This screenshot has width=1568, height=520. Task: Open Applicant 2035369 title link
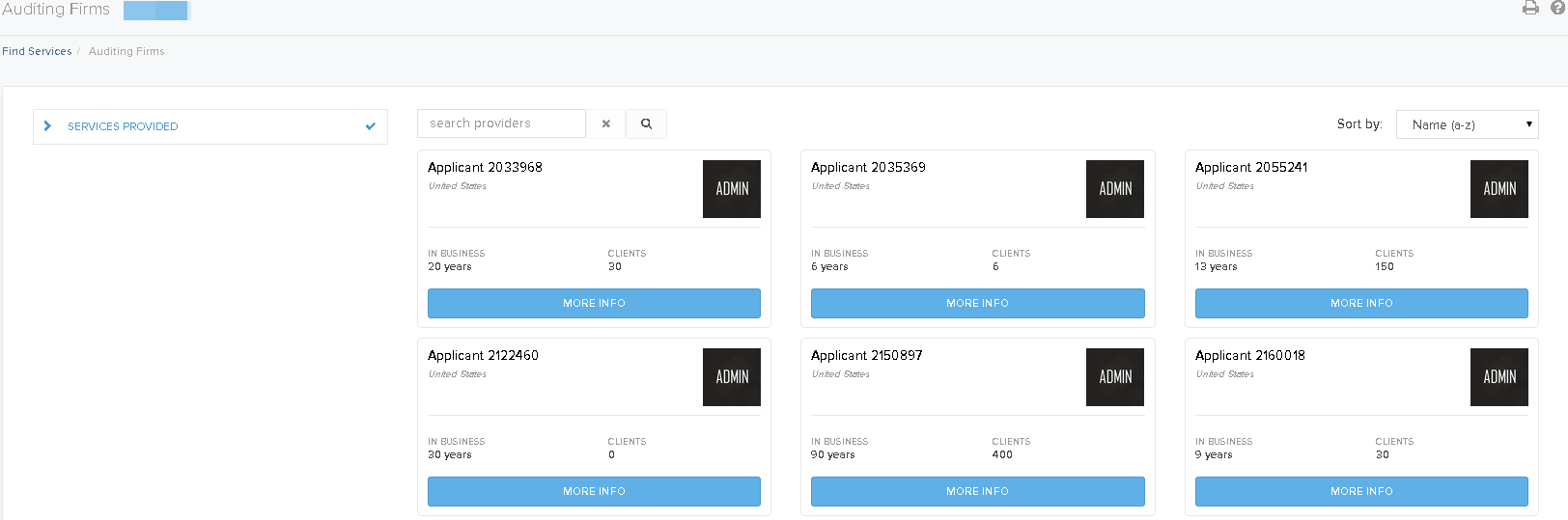tap(868, 167)
